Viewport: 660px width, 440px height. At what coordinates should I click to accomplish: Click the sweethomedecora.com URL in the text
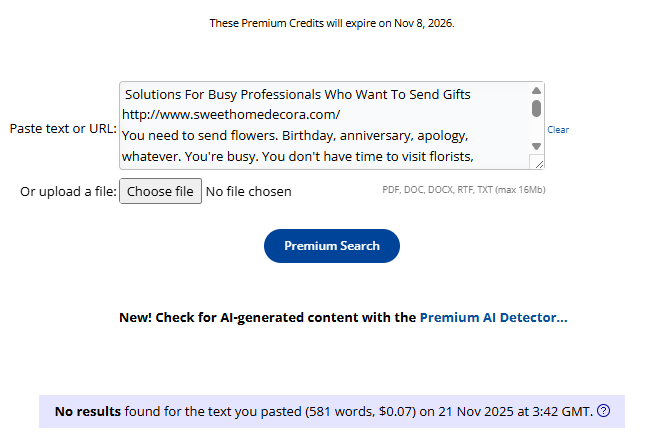click(231, 114)
